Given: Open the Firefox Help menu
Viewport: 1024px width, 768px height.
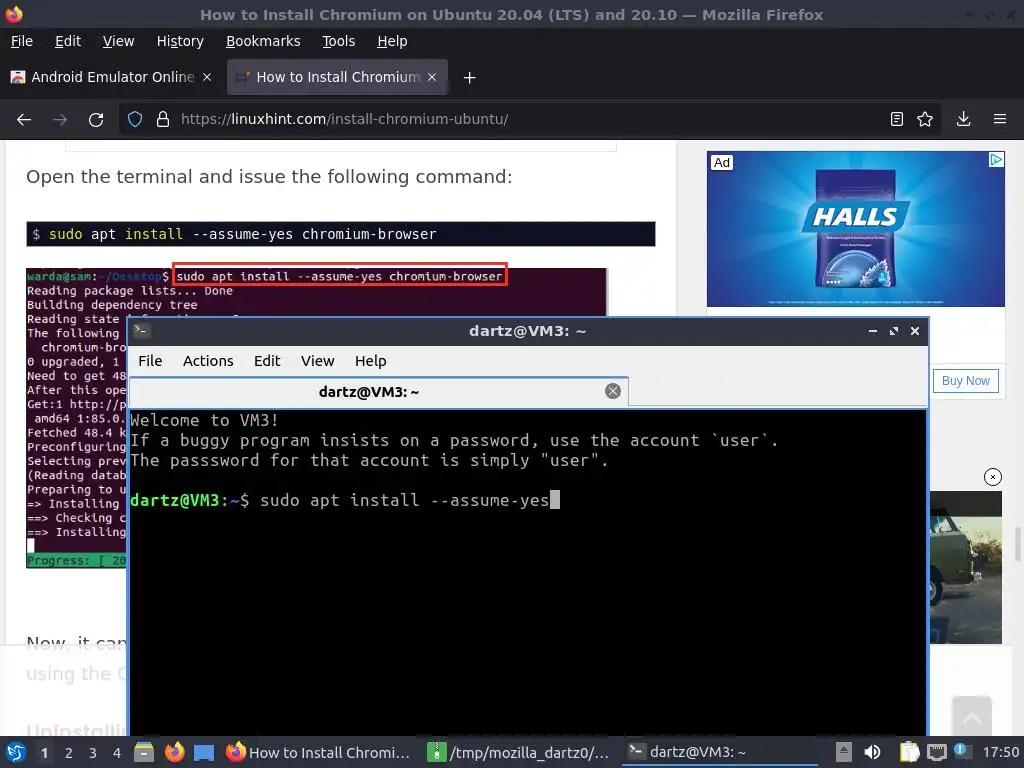Looking at the screenshot, I should pyautogui.click(x=392, y=41).
